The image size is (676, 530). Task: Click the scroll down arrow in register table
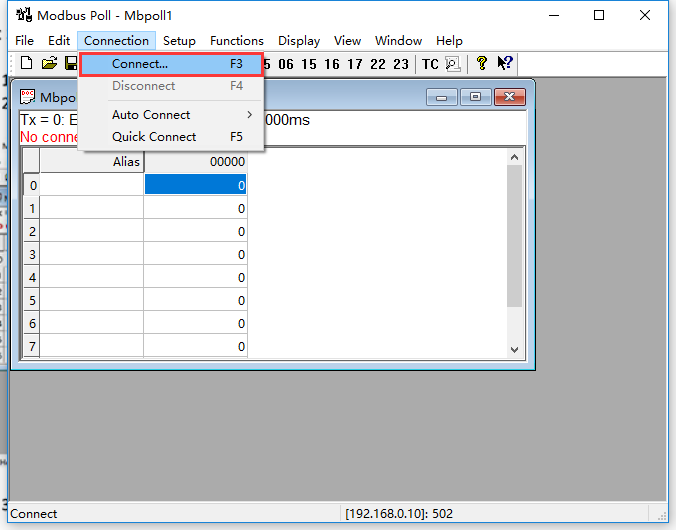(x=515, y=349)
